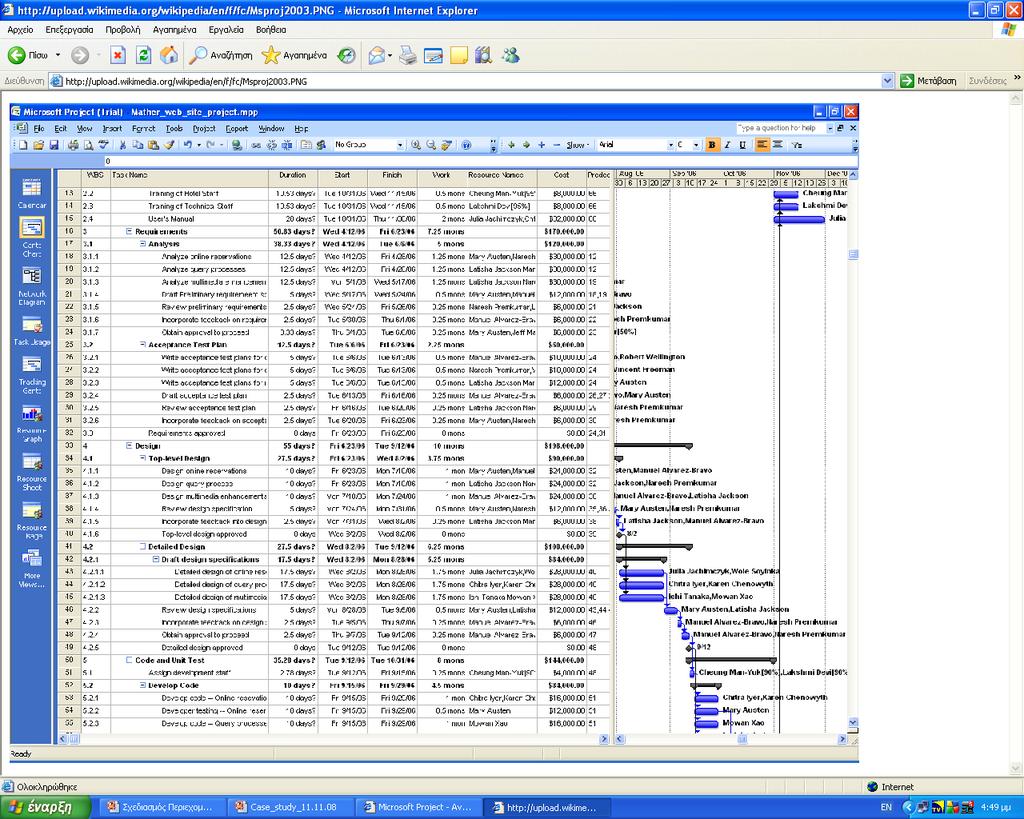Image resolution: width=1024 pixels, height=819 pixels.
Task: Click the Project Help question mark icon
Action: pos(466,145)
